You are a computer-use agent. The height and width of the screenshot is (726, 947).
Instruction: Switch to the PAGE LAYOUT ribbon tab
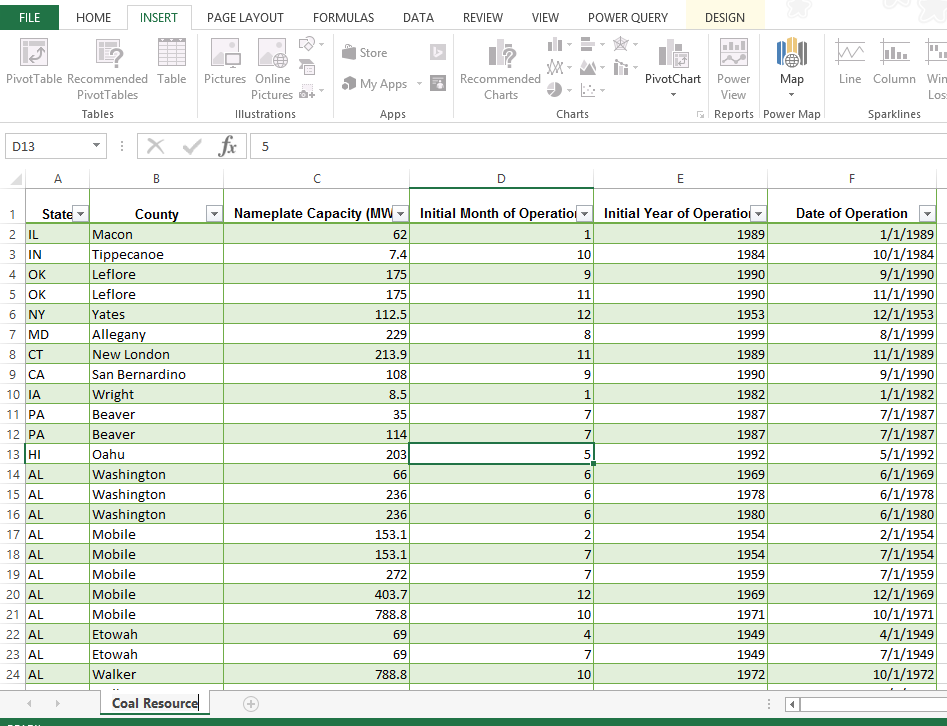(x=245, y=17)
